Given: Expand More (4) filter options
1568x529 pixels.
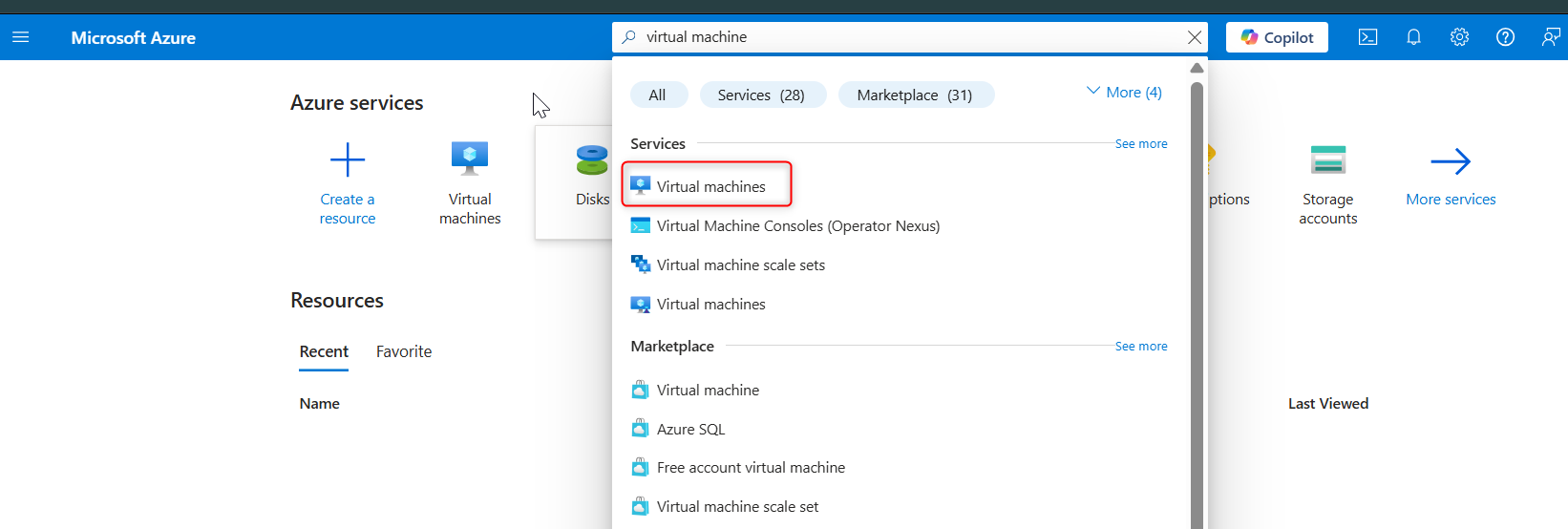Looking at the screenshot, I should coord(1124,92).
